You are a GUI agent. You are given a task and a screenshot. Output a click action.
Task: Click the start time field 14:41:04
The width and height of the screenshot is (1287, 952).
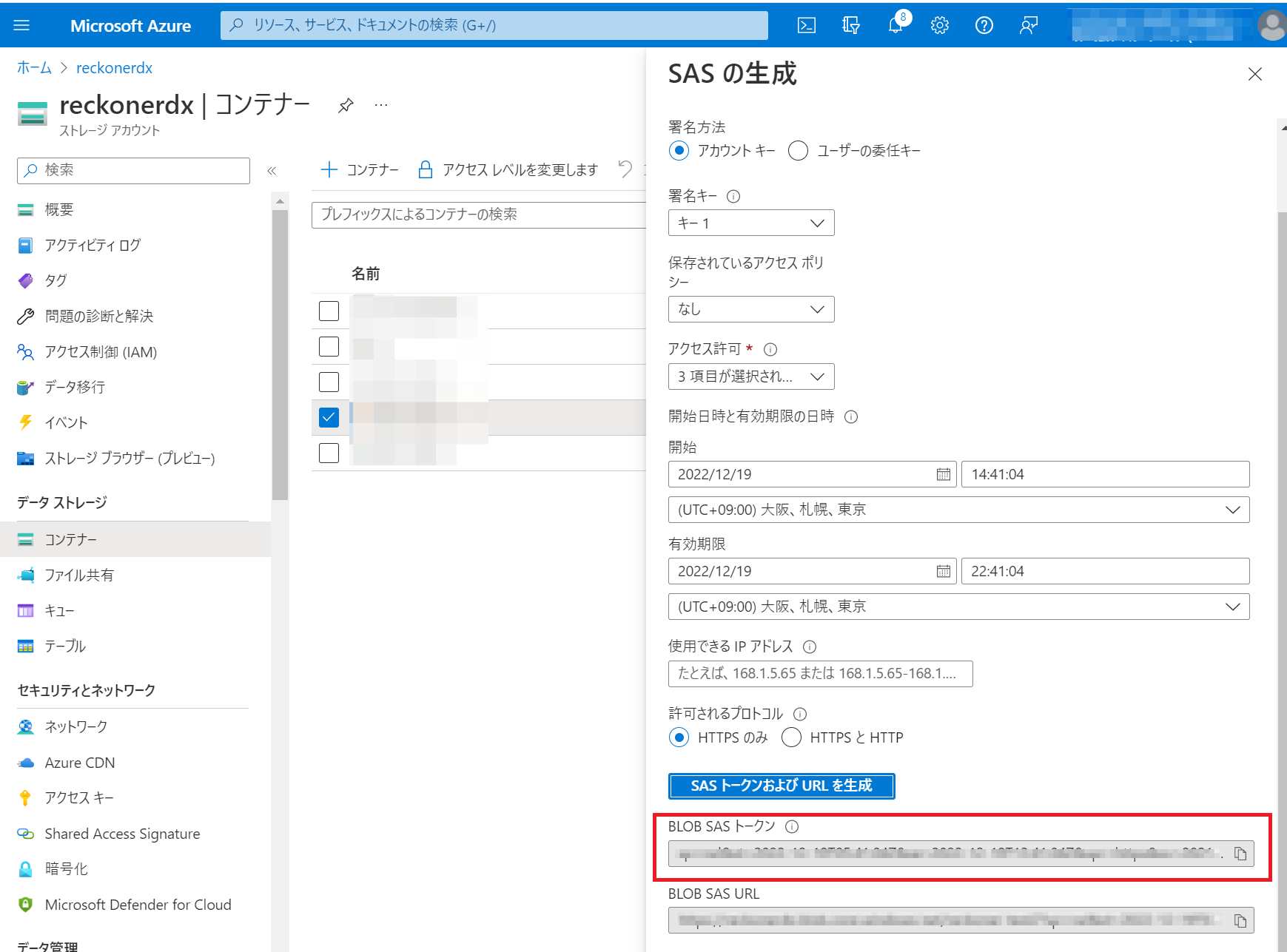(1106, 474)
